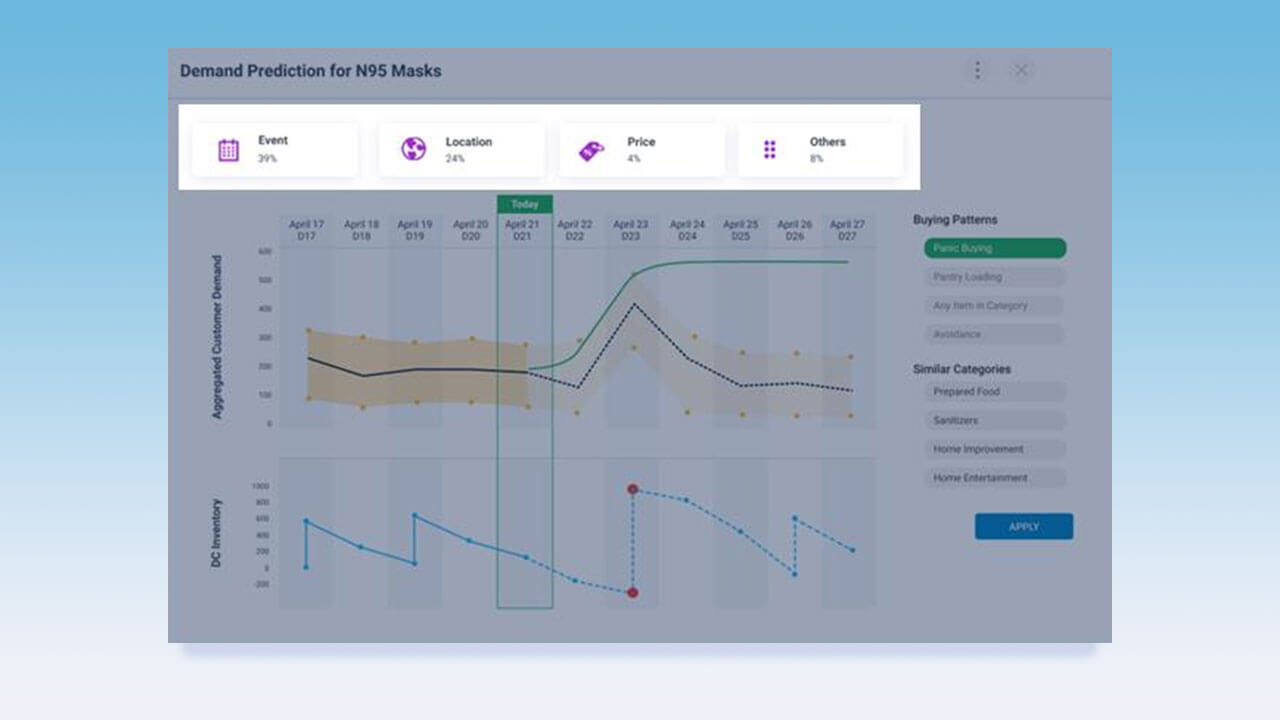Toggle the Avoidance buying pattern
The height and width of the screenshot is (720, 1280).
[x=995, y=334]
